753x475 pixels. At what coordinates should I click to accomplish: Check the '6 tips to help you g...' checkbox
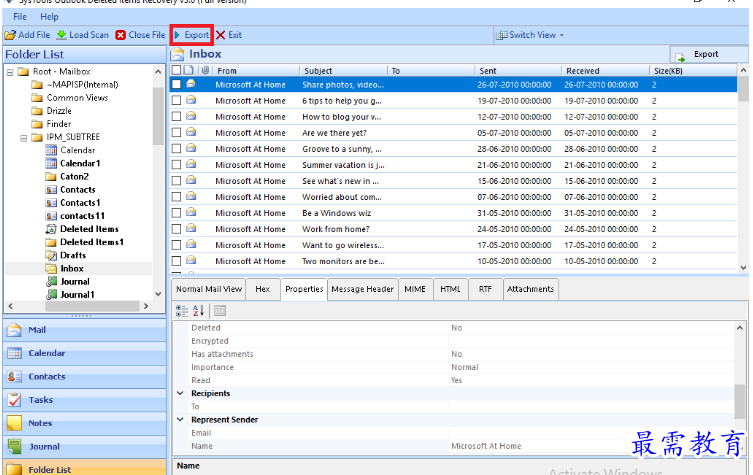click(176, 100)
